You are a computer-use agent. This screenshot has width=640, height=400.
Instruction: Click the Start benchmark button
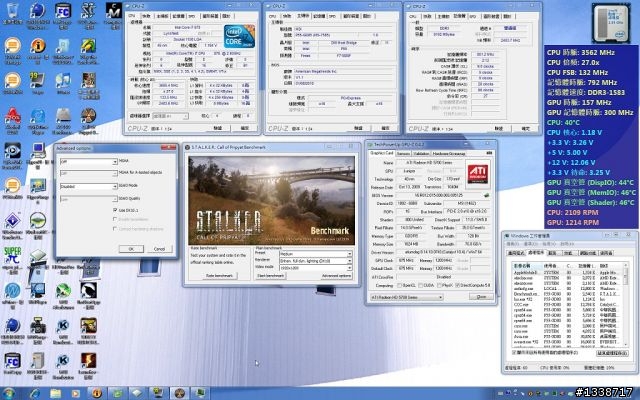click(x=270, y=276)
